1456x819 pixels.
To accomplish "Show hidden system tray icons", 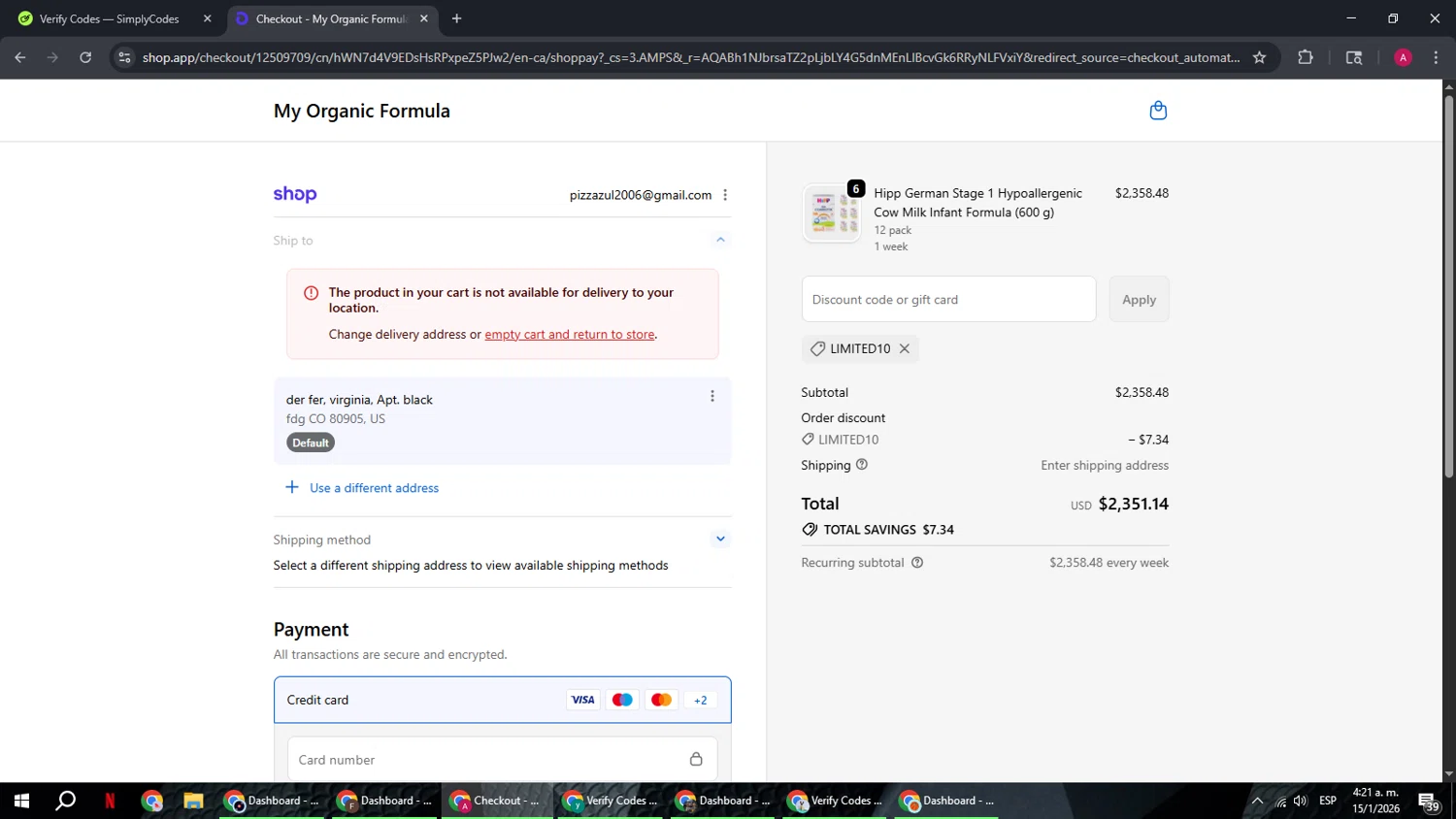I will [x=1257, y=801].
